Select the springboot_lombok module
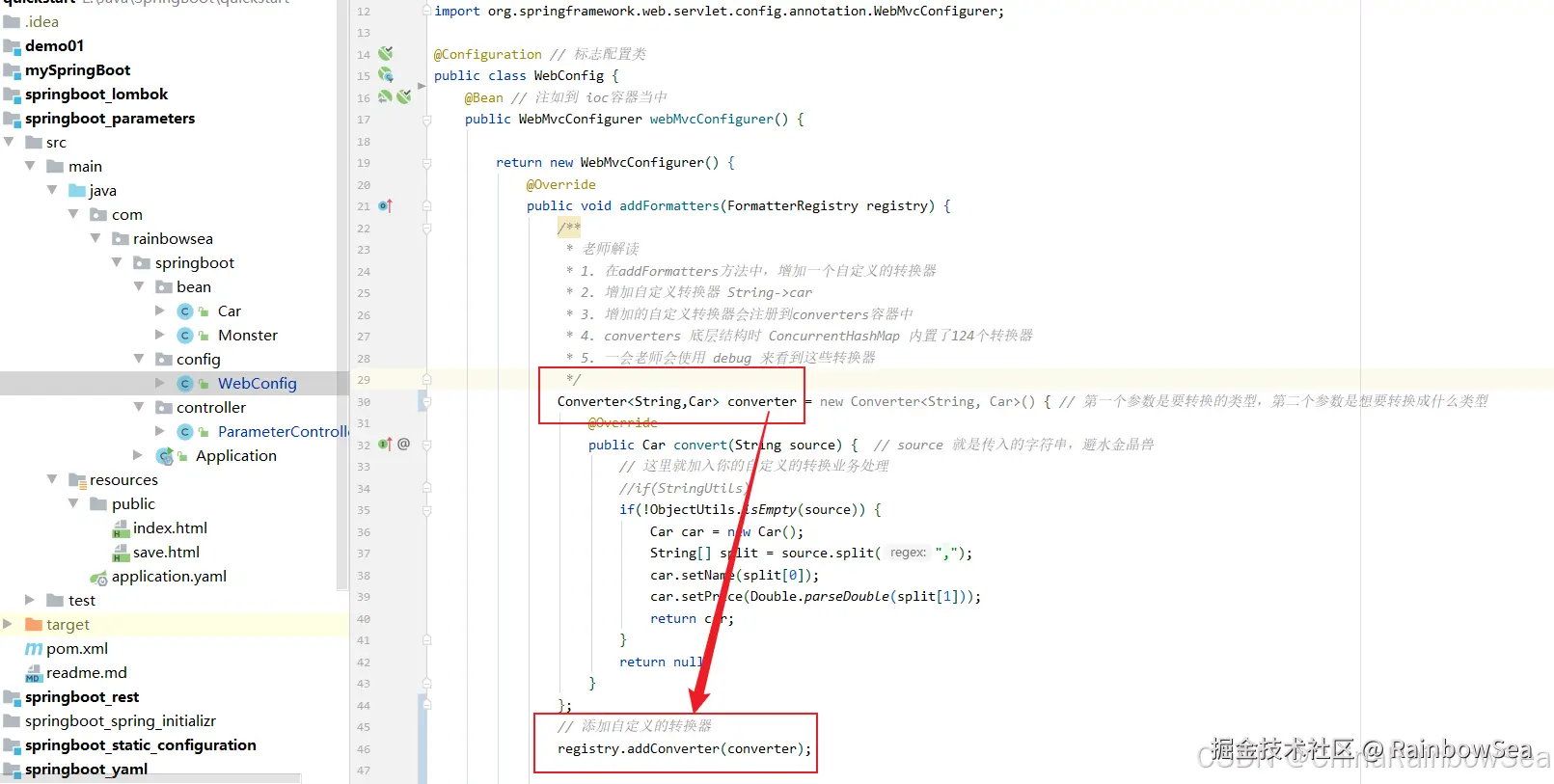1554x784 pixels. 96,94
